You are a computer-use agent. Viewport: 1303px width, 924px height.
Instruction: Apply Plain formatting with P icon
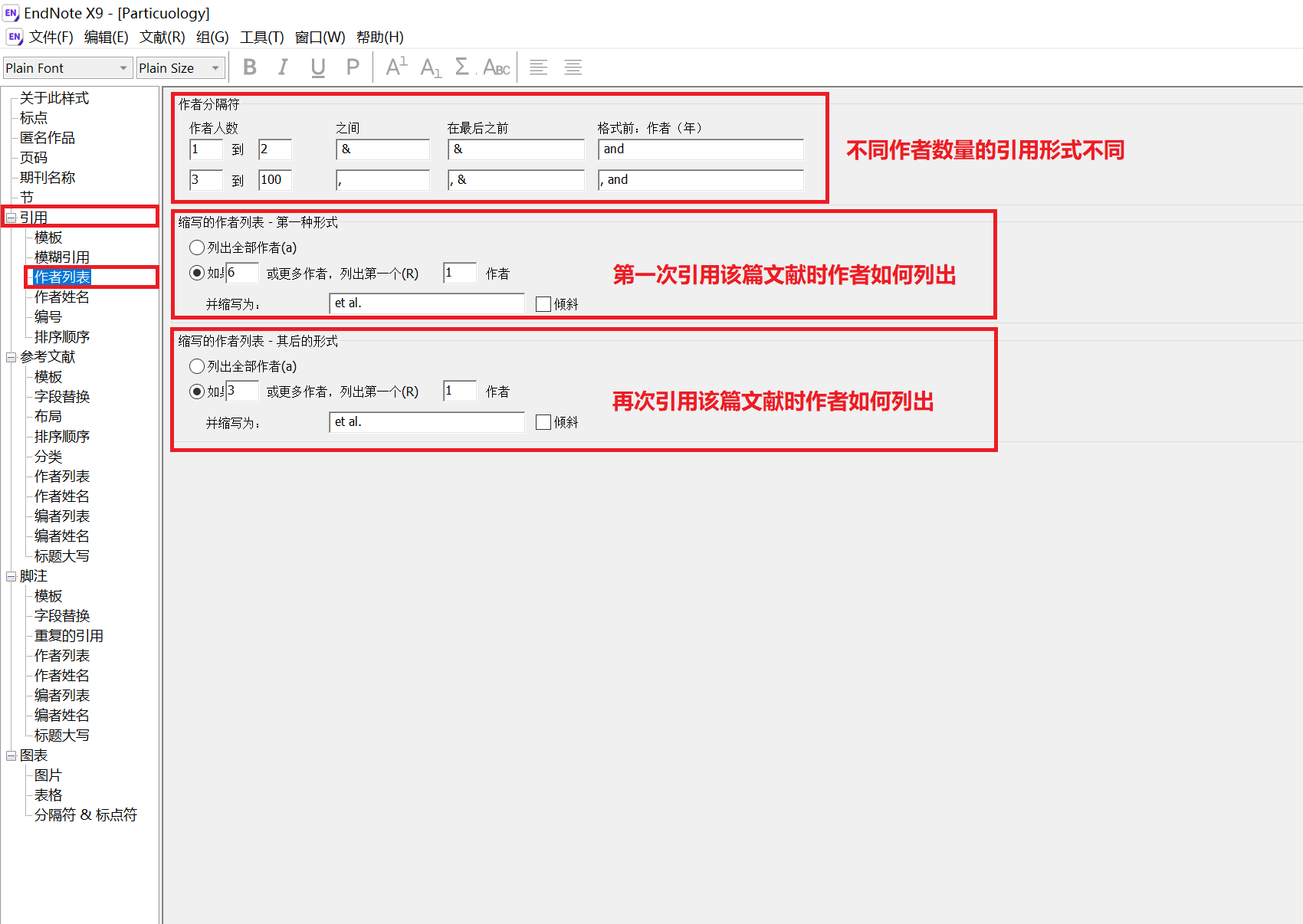click(353, 67)
